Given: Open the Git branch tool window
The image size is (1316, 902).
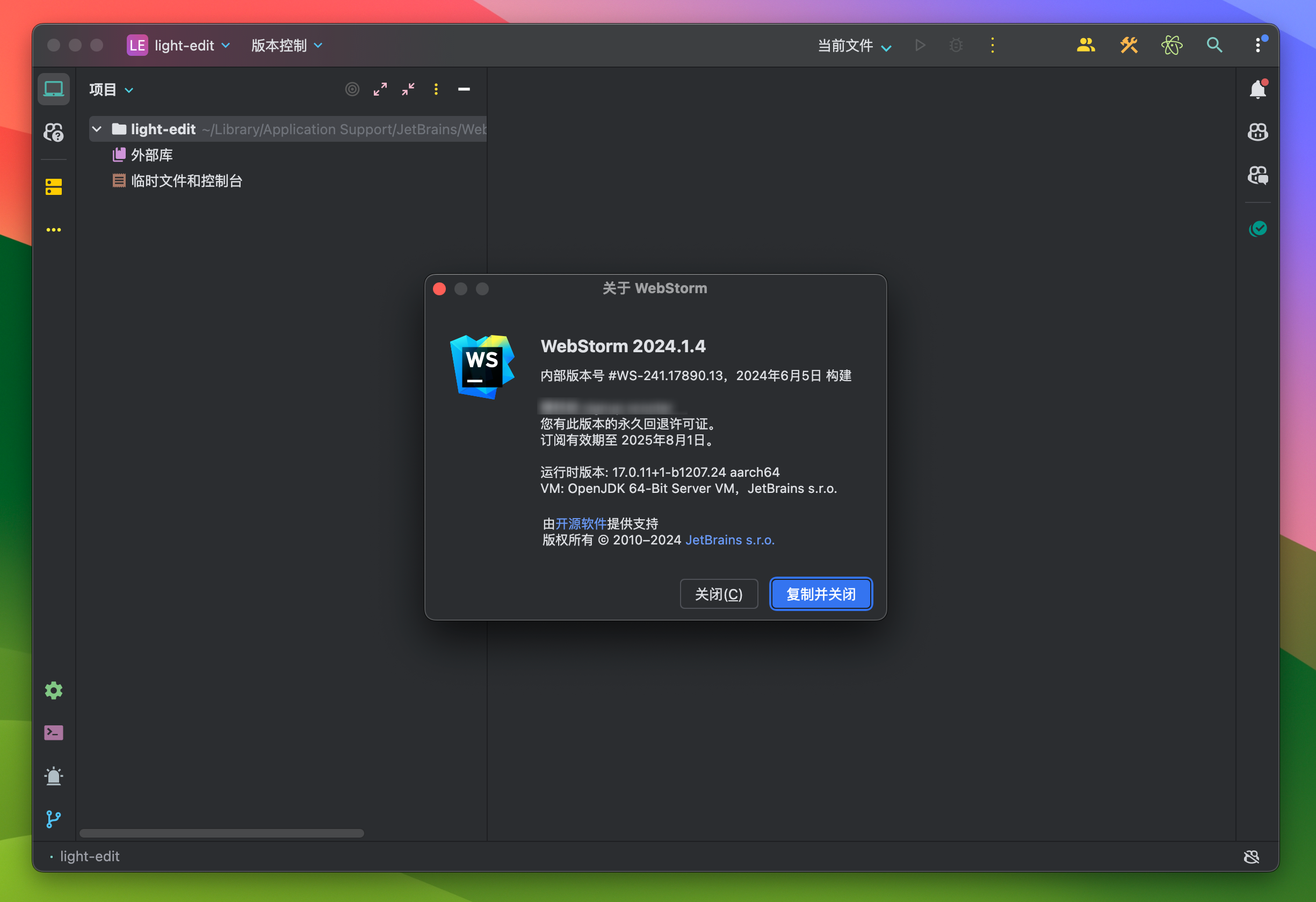Looking at the screenshot, I should pyautogui.click(x=54, y=819).
